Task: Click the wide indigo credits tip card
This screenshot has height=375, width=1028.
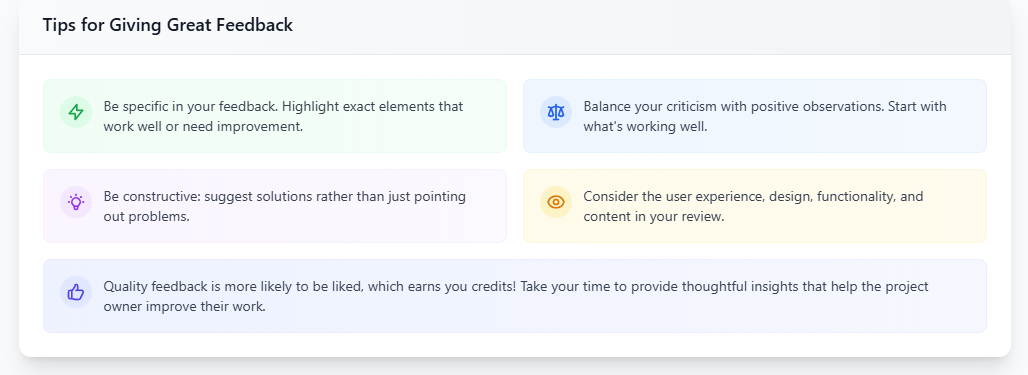Action: pos(515,296)
